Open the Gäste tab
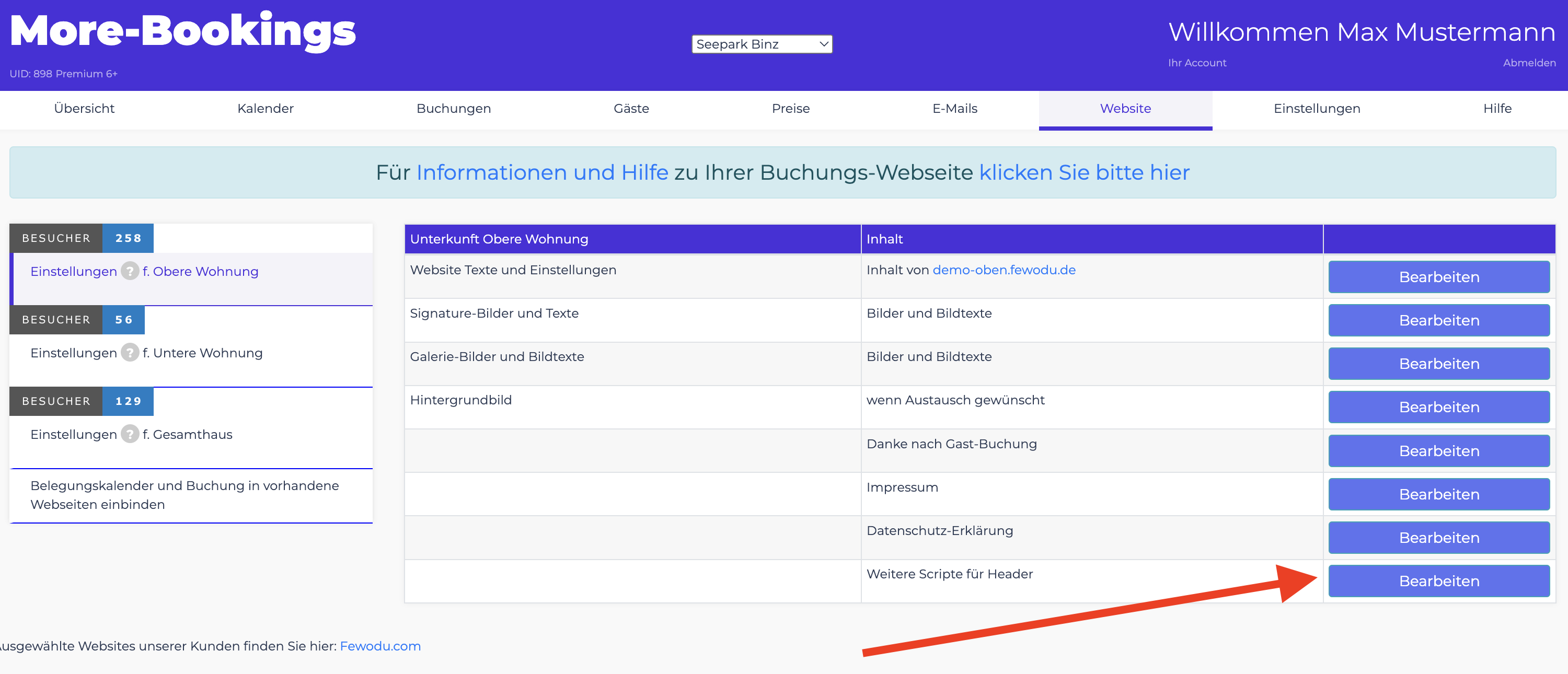Image resolution: width=1568 pixels, height=674 pixels. (x=631, y=109)
